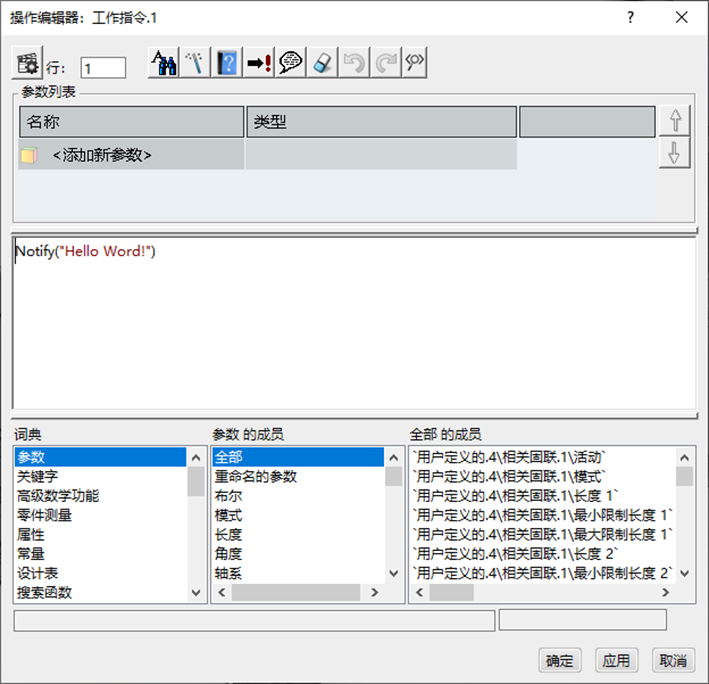The height and width of the screenshot is (684, 709).
Task: Click the 名称 column header
Action: [132, 122]
